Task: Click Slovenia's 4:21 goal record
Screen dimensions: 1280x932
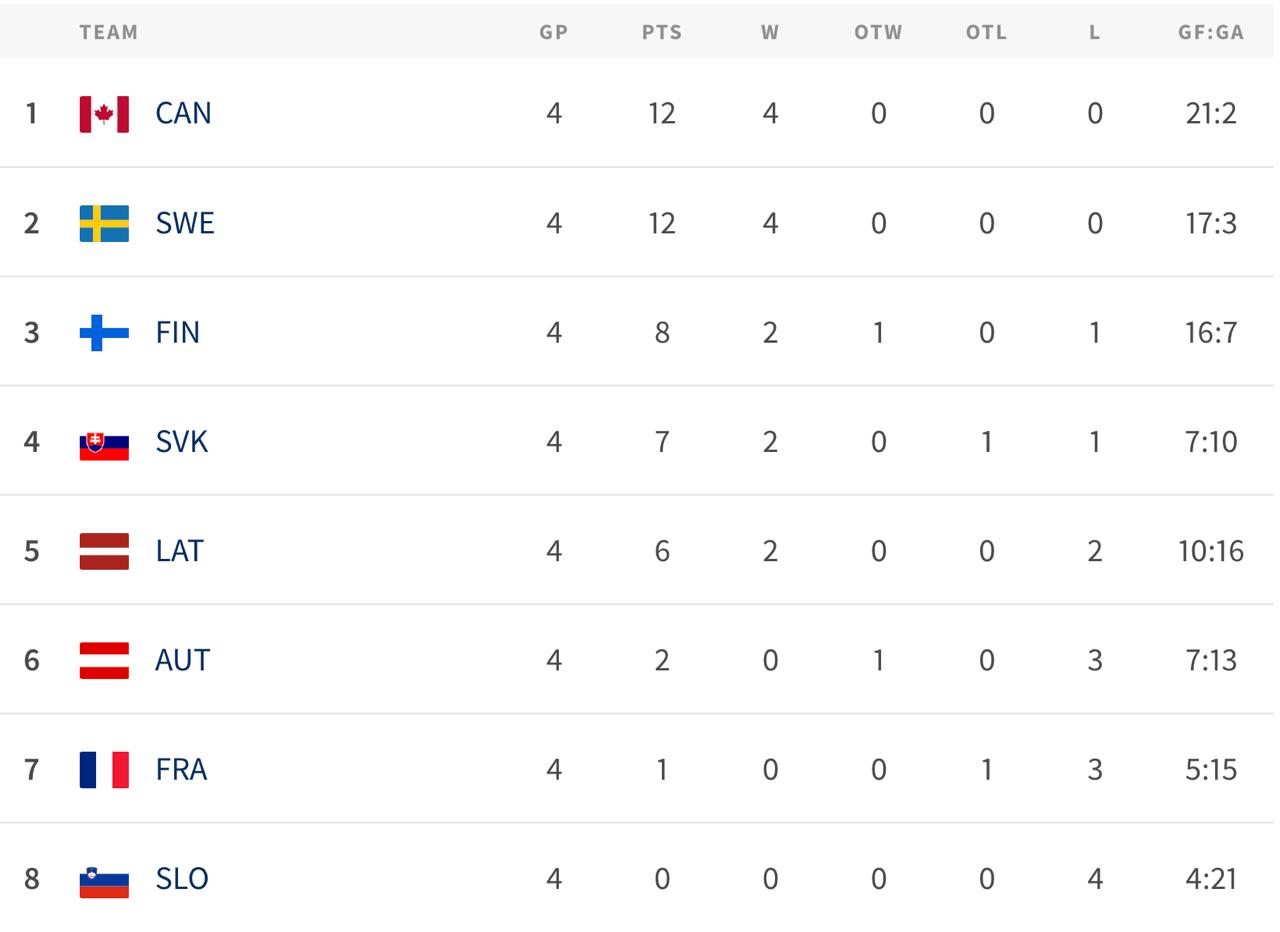Action: click(1210, 879)
